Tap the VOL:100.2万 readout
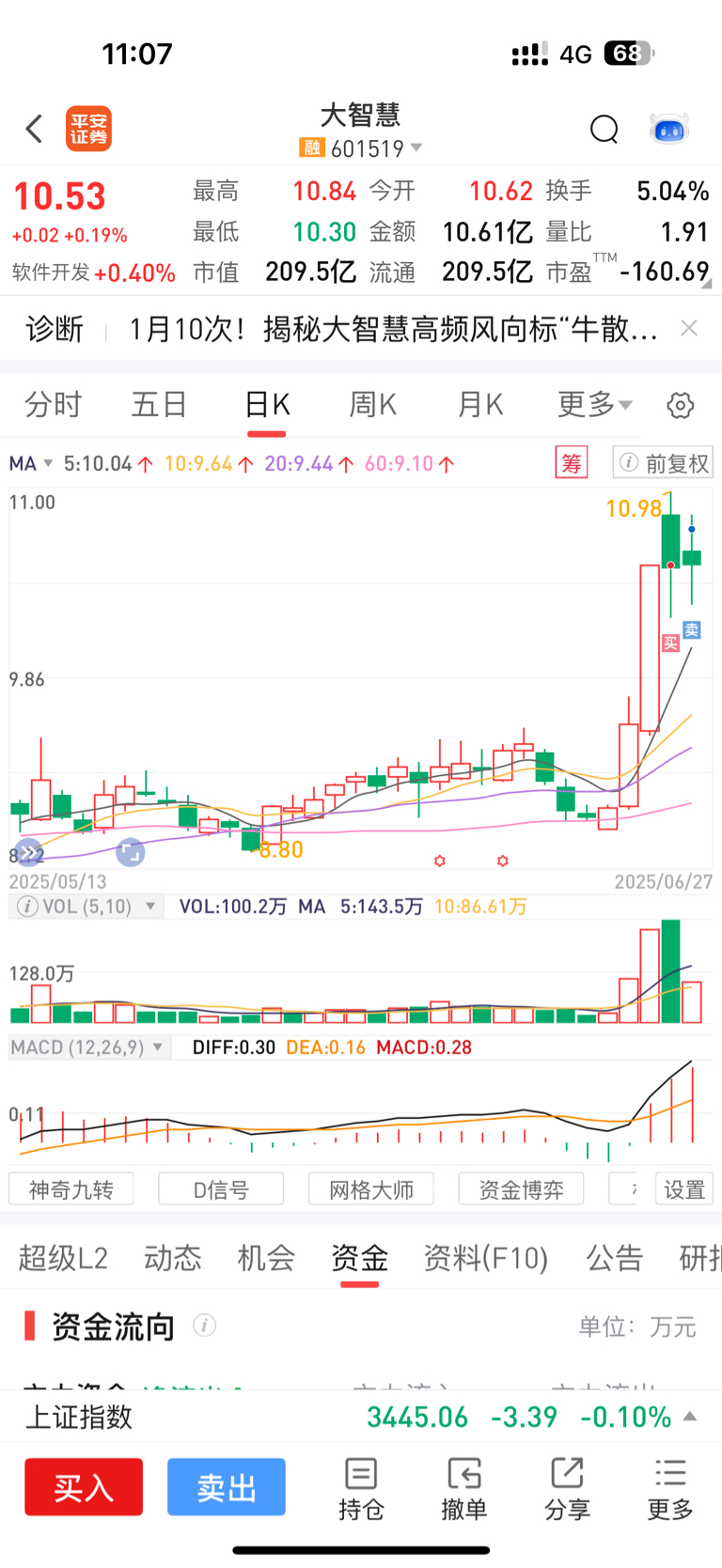This screenshot has width=722, height=1568. 232,907
